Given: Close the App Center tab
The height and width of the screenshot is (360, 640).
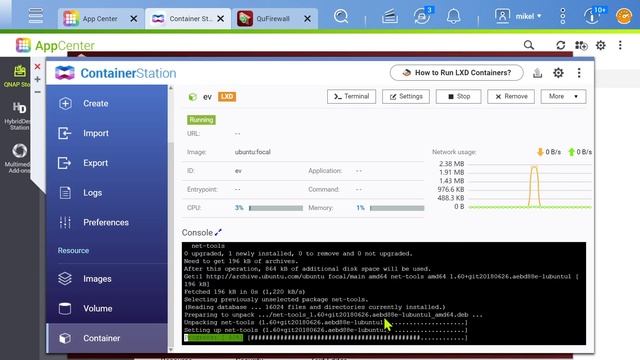Looking at the screenshot, I should click(133, 19).
